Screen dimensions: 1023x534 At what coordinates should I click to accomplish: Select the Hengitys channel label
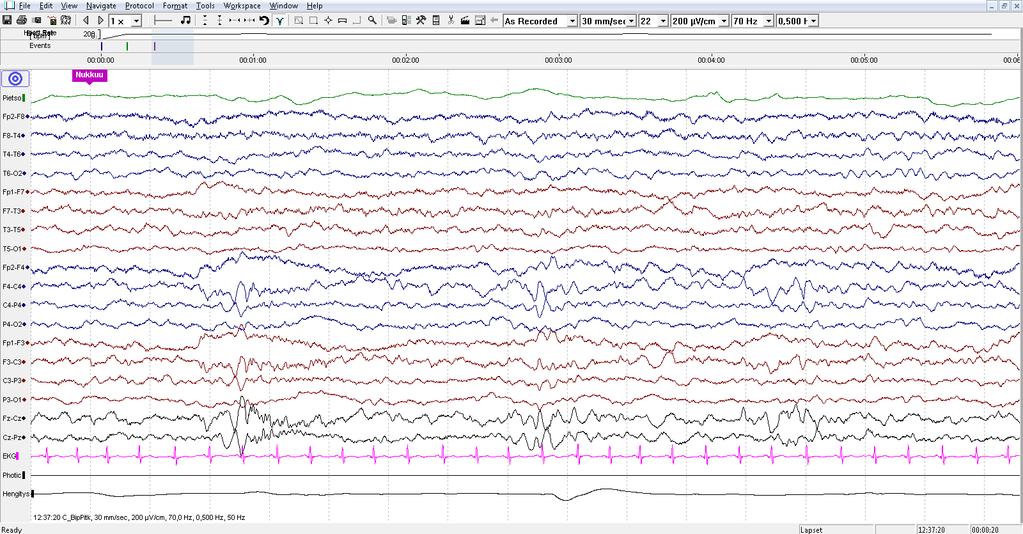click(16, 494)
